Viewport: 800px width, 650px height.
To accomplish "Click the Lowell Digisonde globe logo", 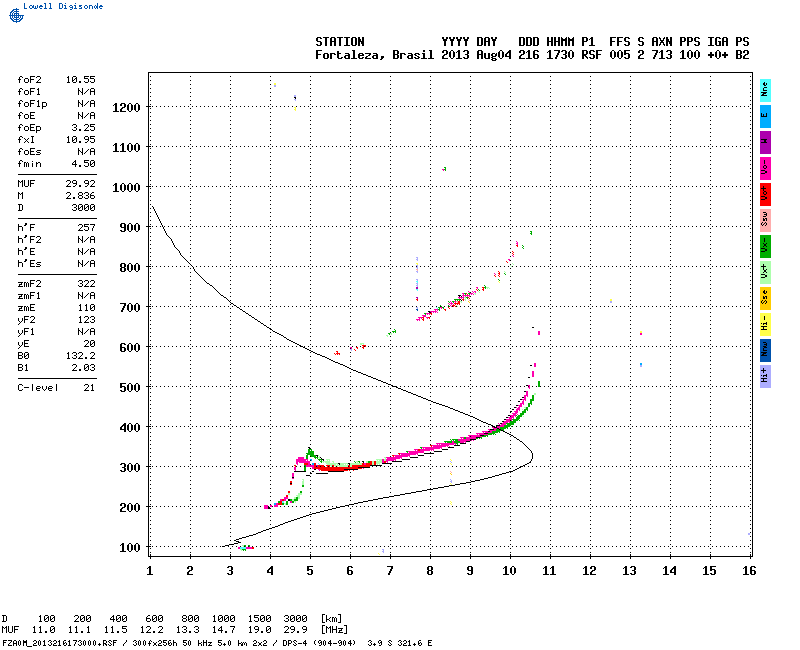I will point(16,15).
